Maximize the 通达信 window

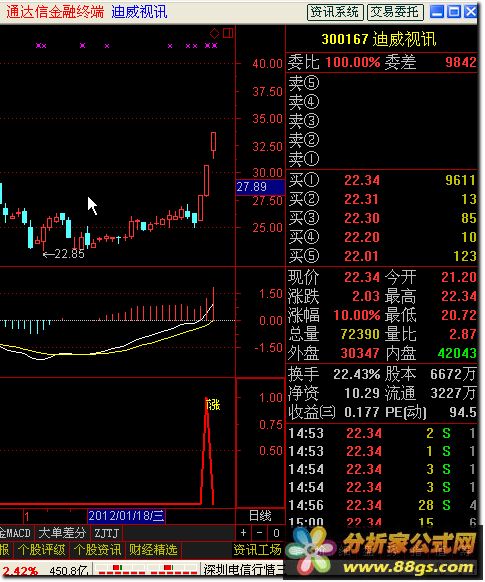[x=454, y=12]
